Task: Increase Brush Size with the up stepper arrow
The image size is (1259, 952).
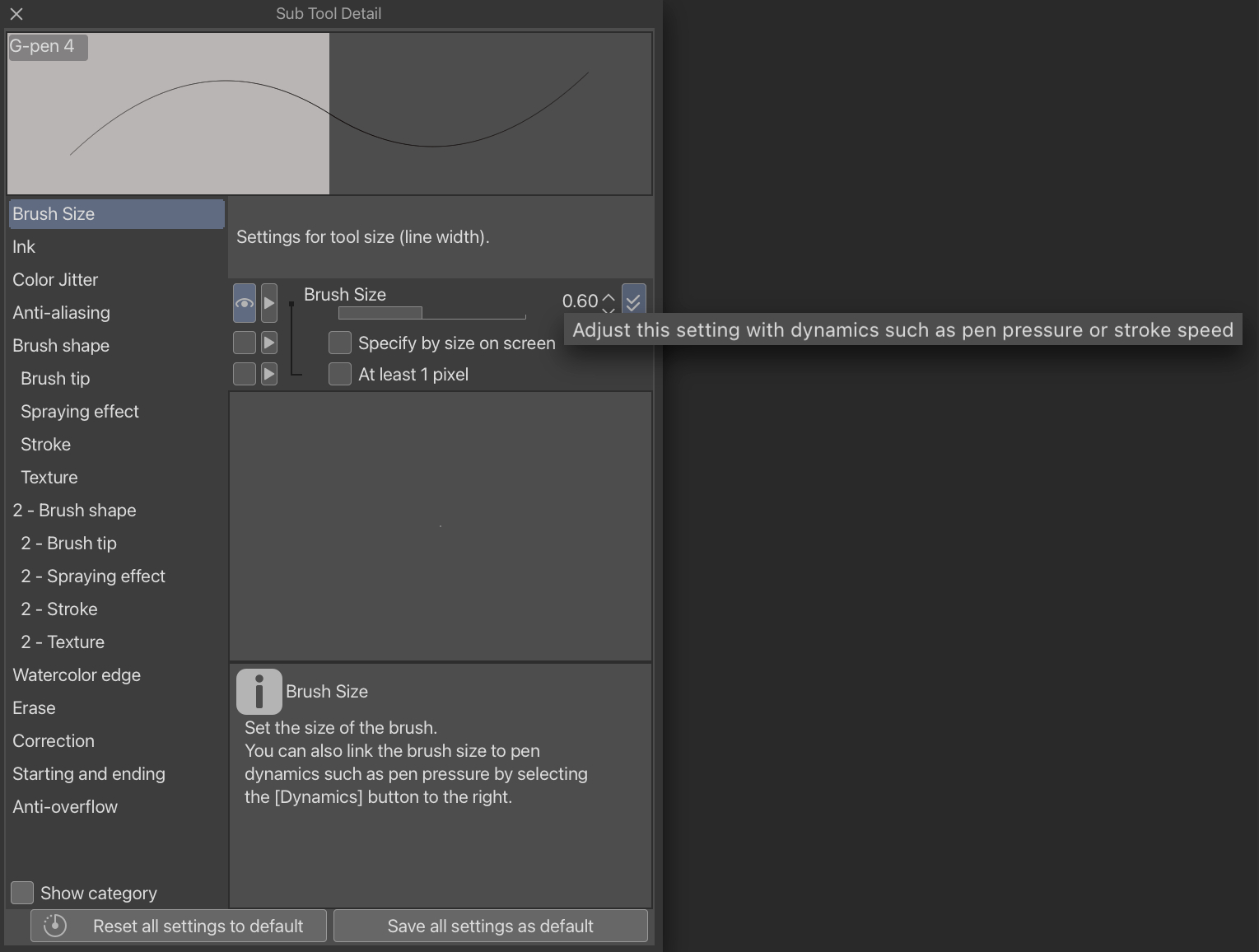Action: click(609, 296)
